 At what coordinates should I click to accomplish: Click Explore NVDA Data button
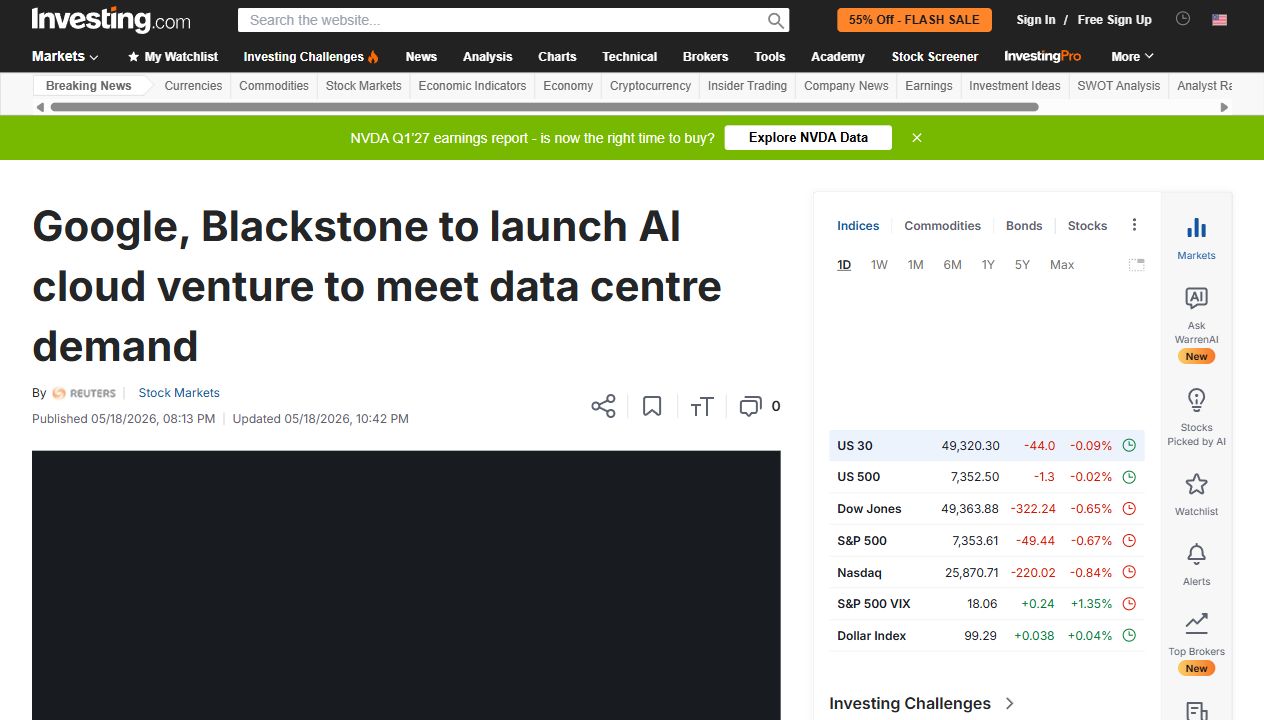click(x=808, y=138)
